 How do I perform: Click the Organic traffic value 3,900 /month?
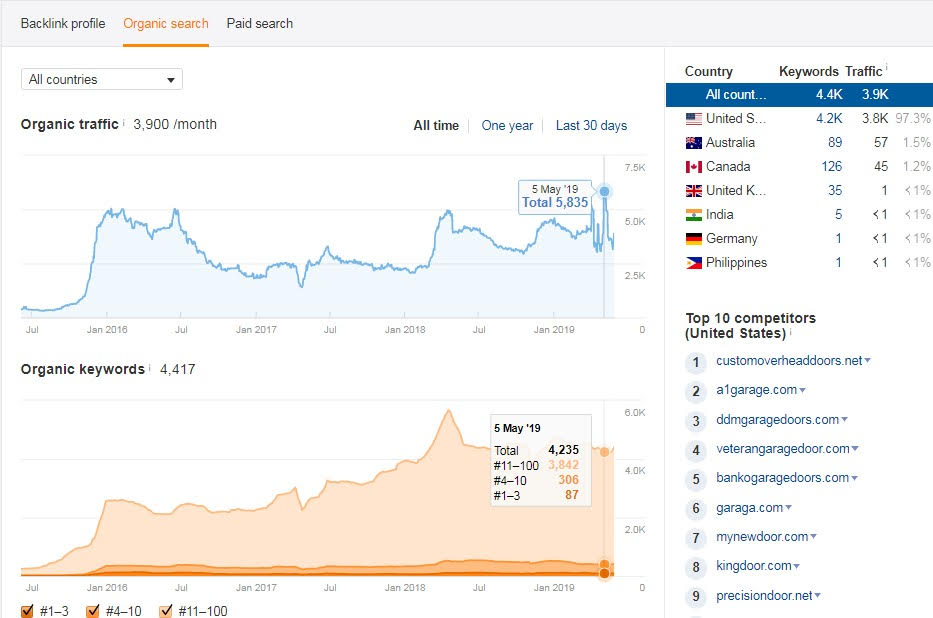coord(175,124)
